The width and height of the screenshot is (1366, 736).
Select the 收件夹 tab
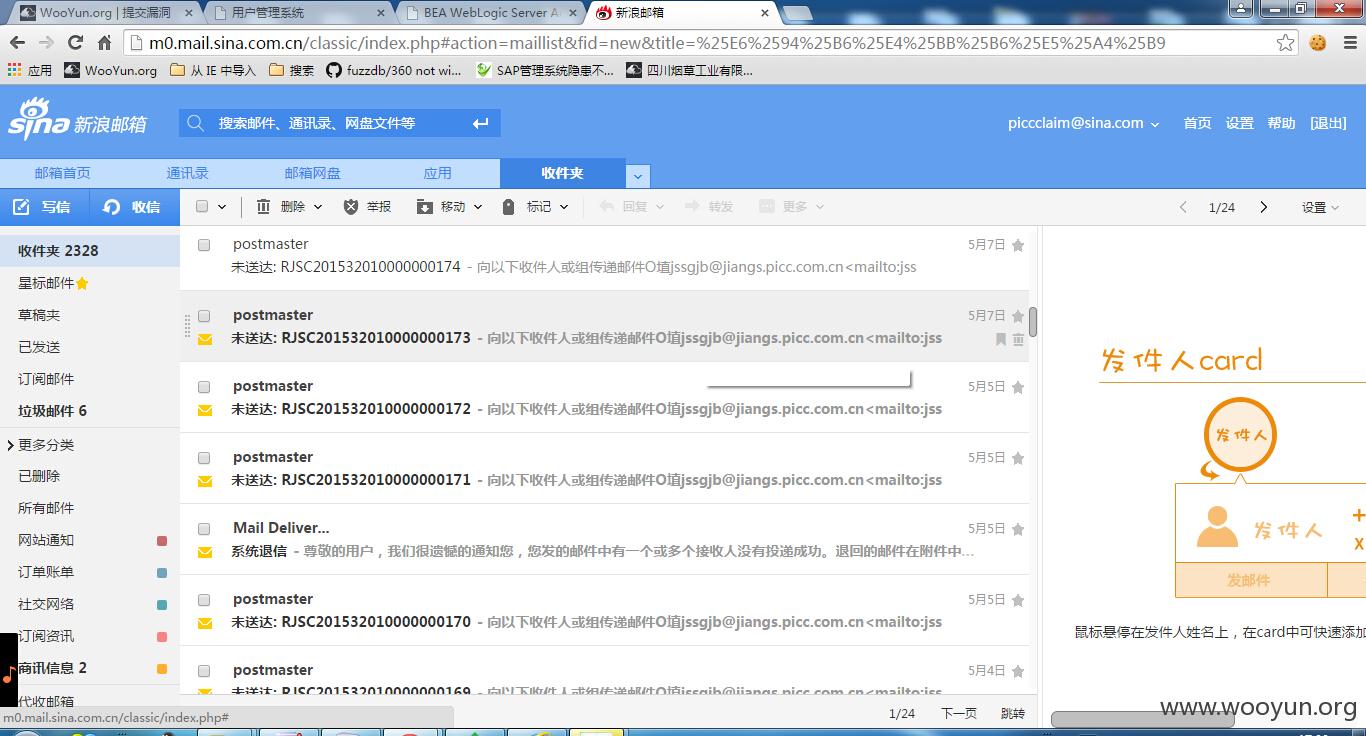click(x=562, y=173)
